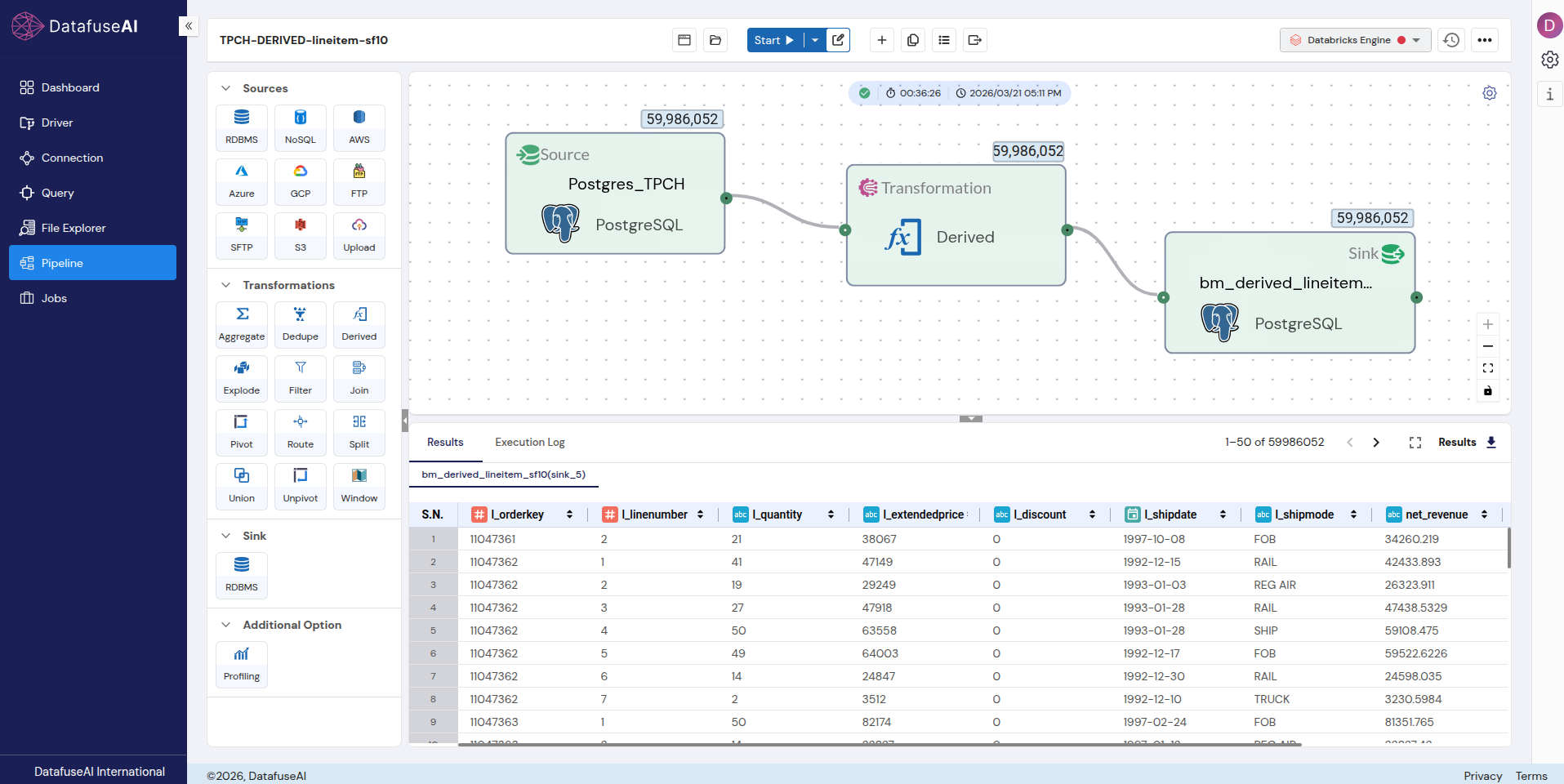Add an Aggregate transformation
This screenshot has width=1564, height=784.
[x=242, y=325]
